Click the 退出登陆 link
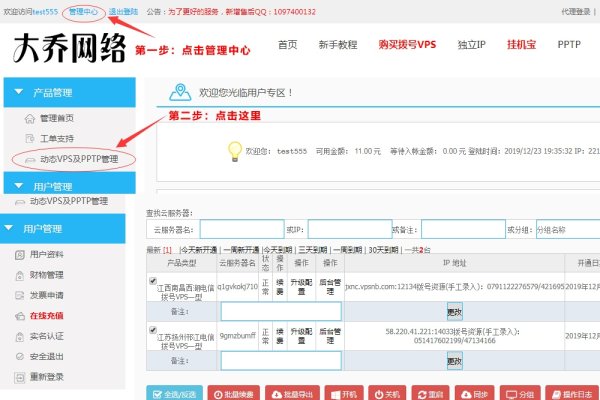The height and width of the screenshot is (400, 600). pos(123,12)
